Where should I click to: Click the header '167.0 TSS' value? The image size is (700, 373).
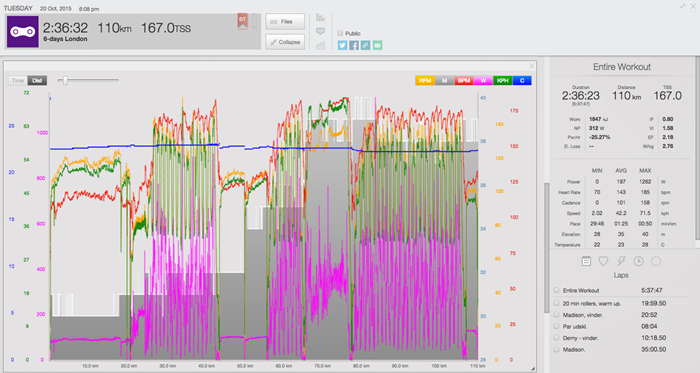(x=166, y=28)
